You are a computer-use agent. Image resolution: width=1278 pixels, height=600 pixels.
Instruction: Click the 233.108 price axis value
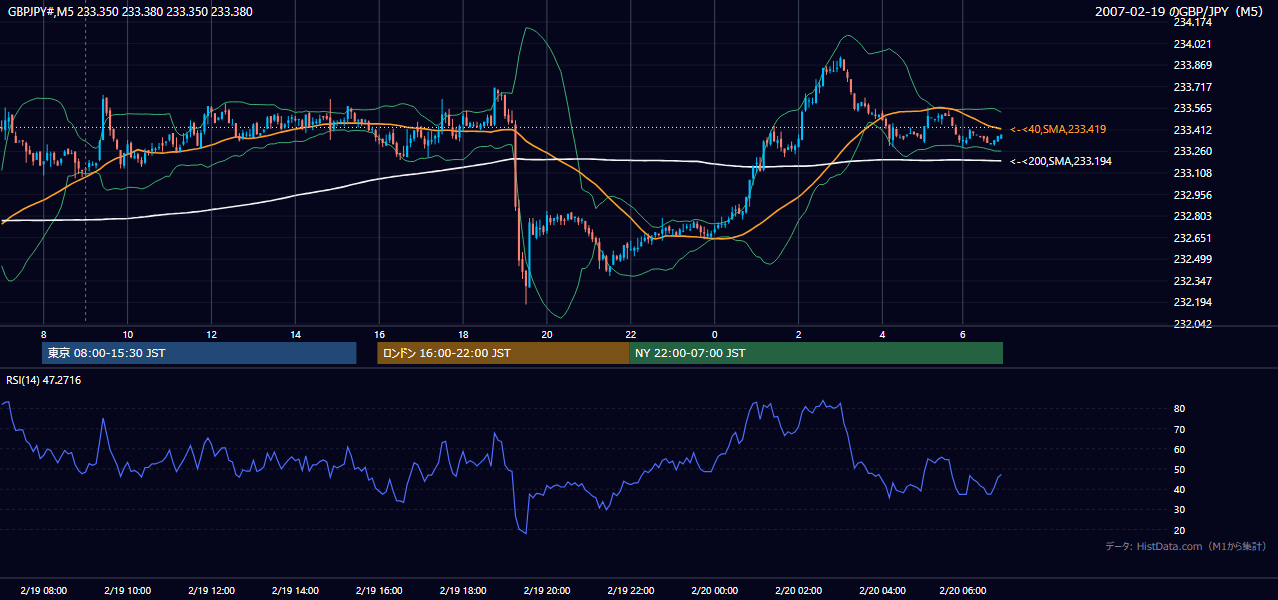pyautogui.click(x=1192, y=173)
